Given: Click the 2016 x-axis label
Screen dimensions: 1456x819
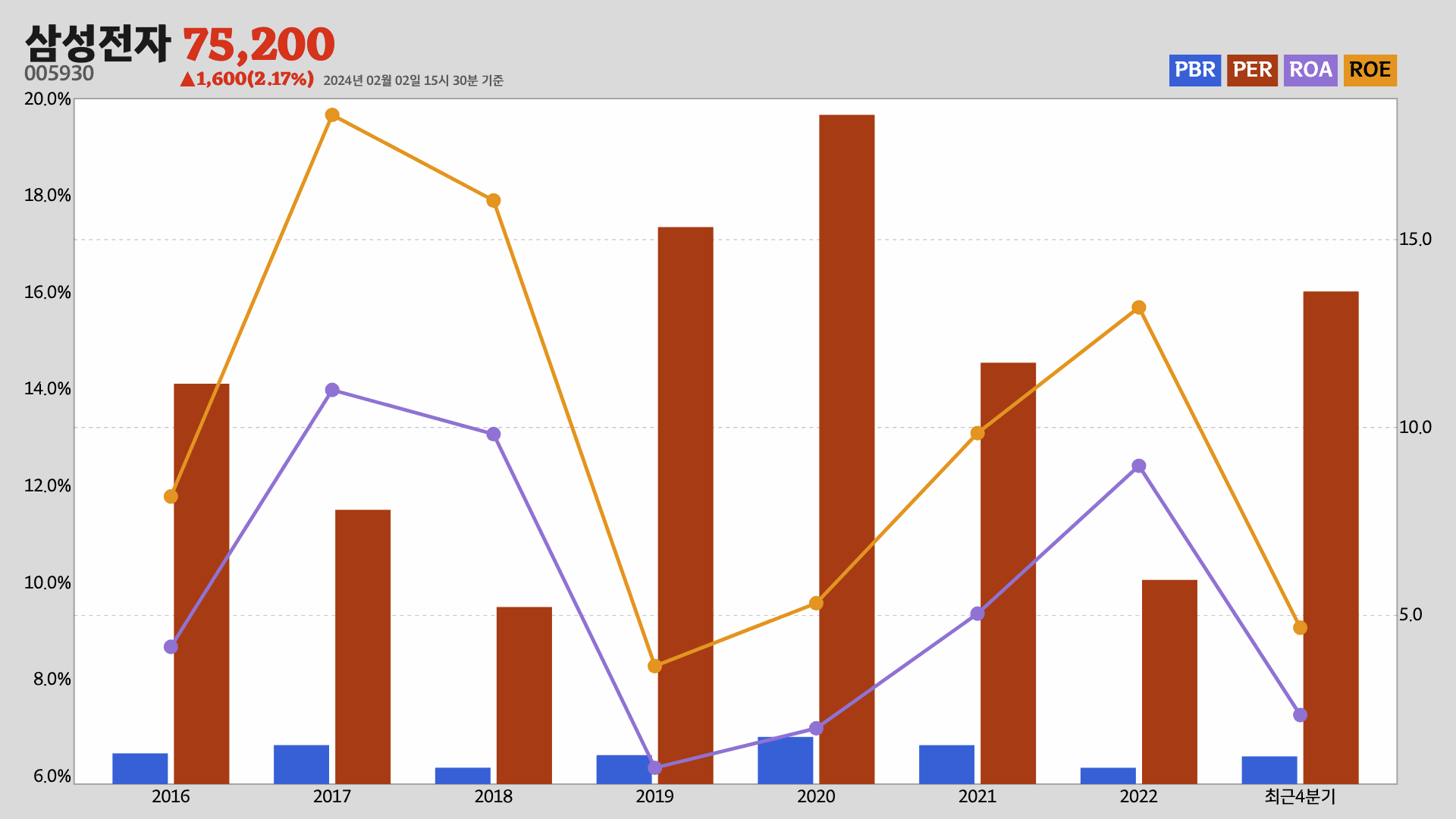Looking at the screenshot, I should (171, 797).
